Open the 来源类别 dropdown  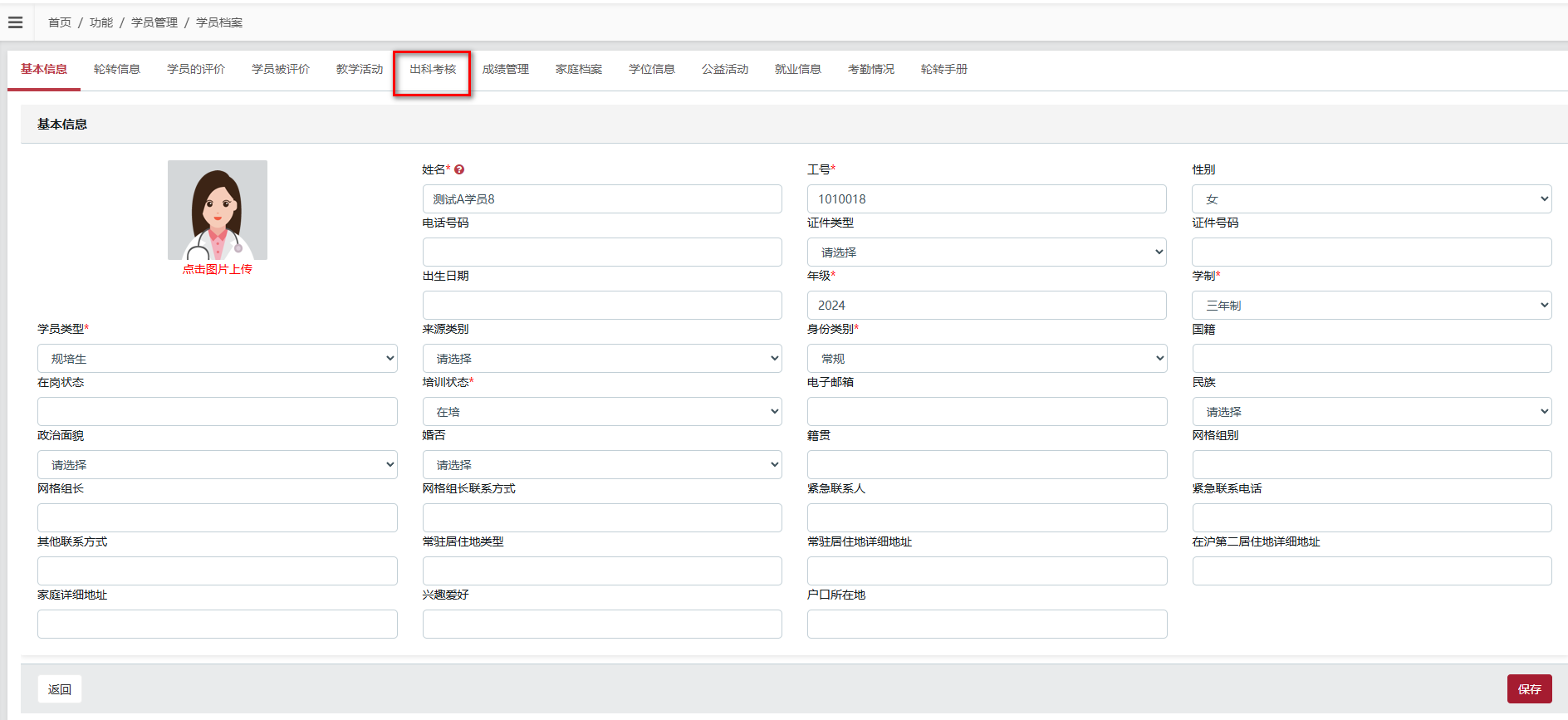pyautogui.click(x=602, y=359)
